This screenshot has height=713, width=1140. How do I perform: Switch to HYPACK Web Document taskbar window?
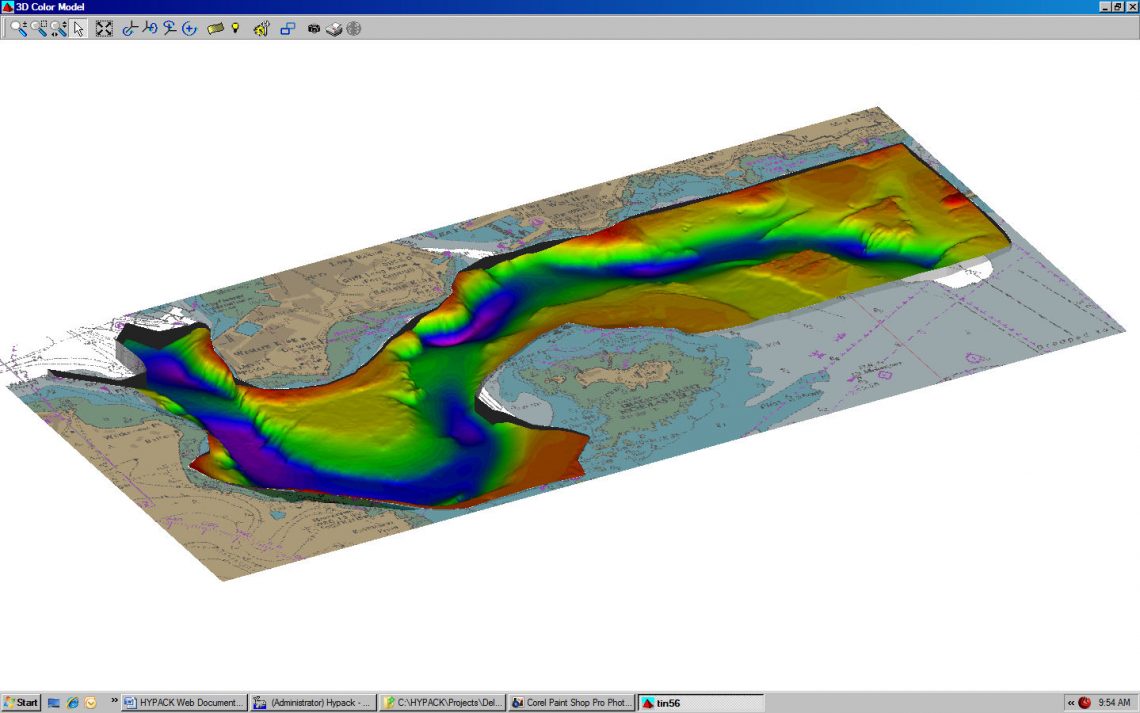click(x=183, y=703)
